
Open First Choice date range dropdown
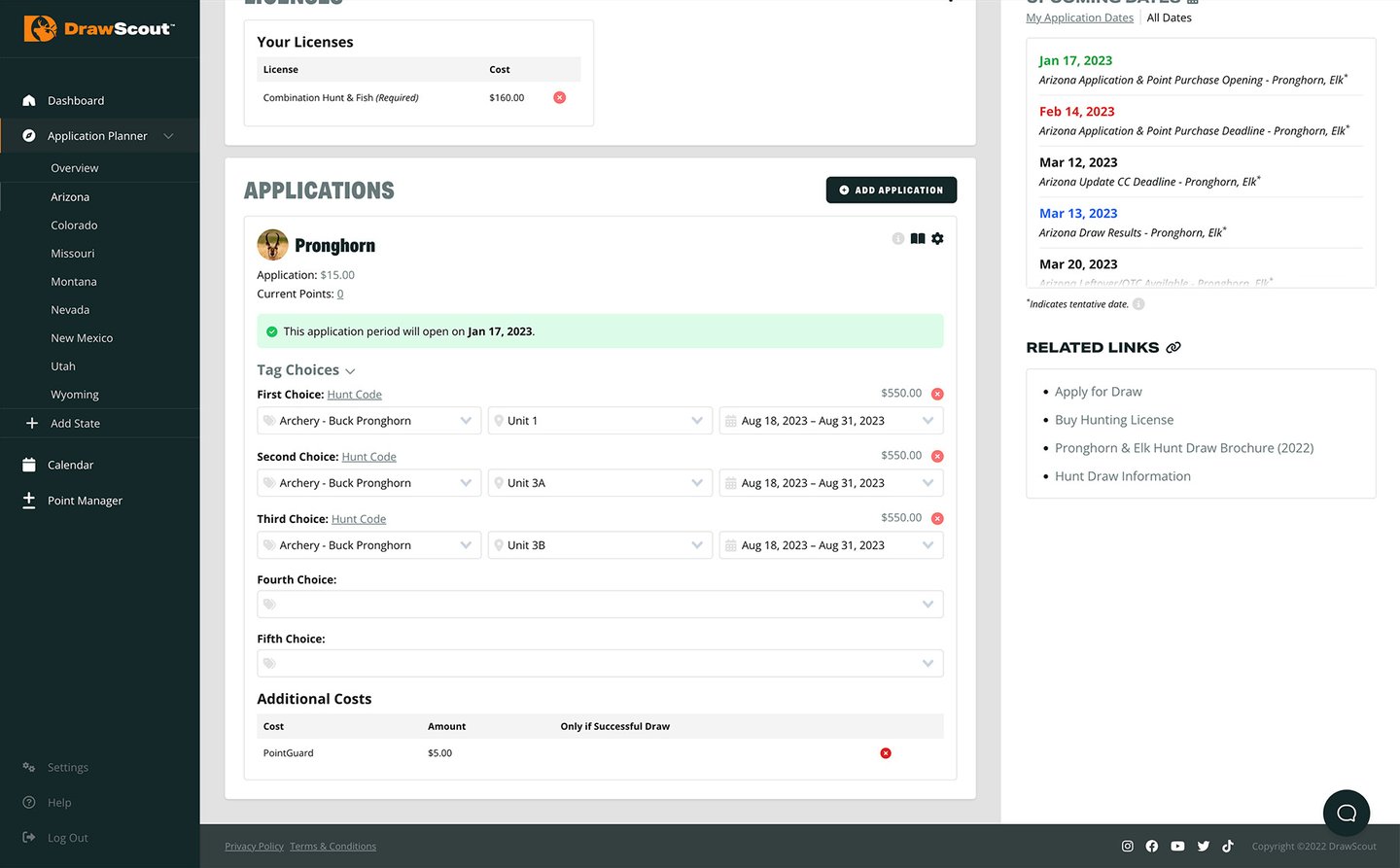(x=831, y=421)
